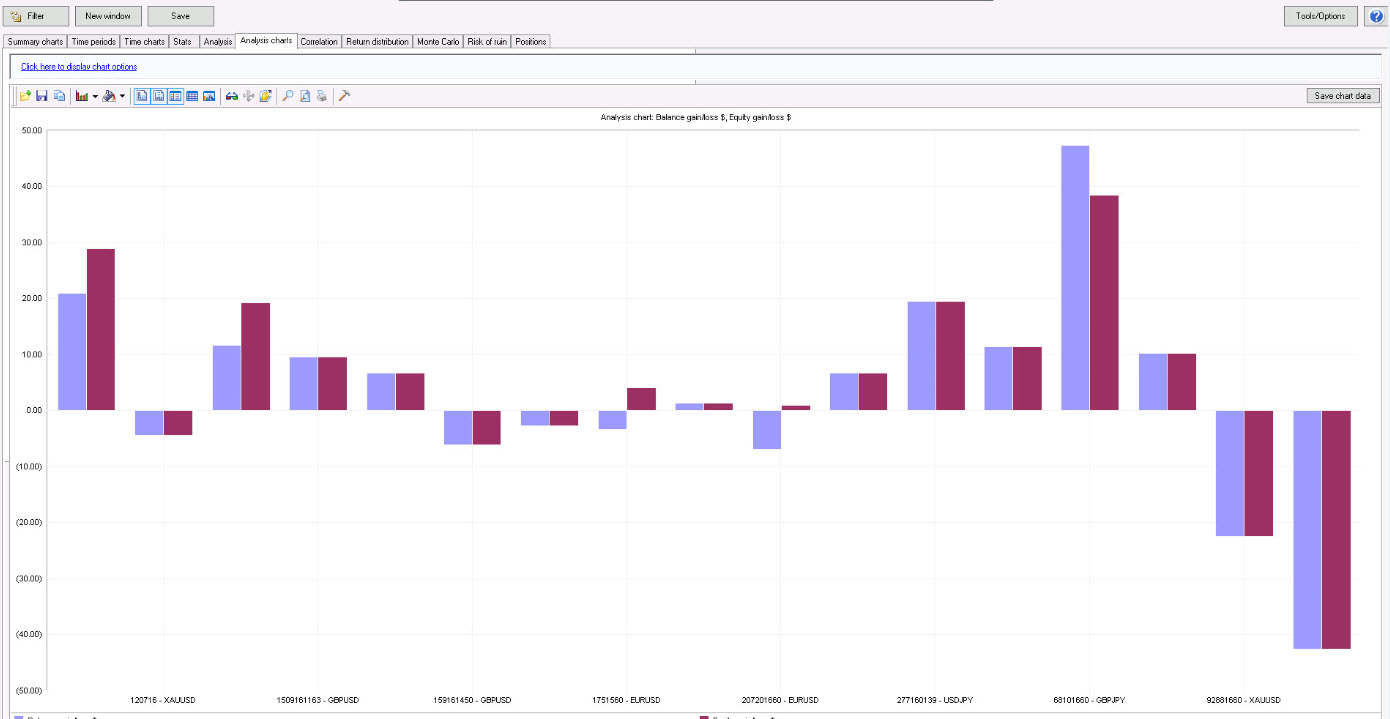Click the paint bucket color palette icon

coord(109,96)
